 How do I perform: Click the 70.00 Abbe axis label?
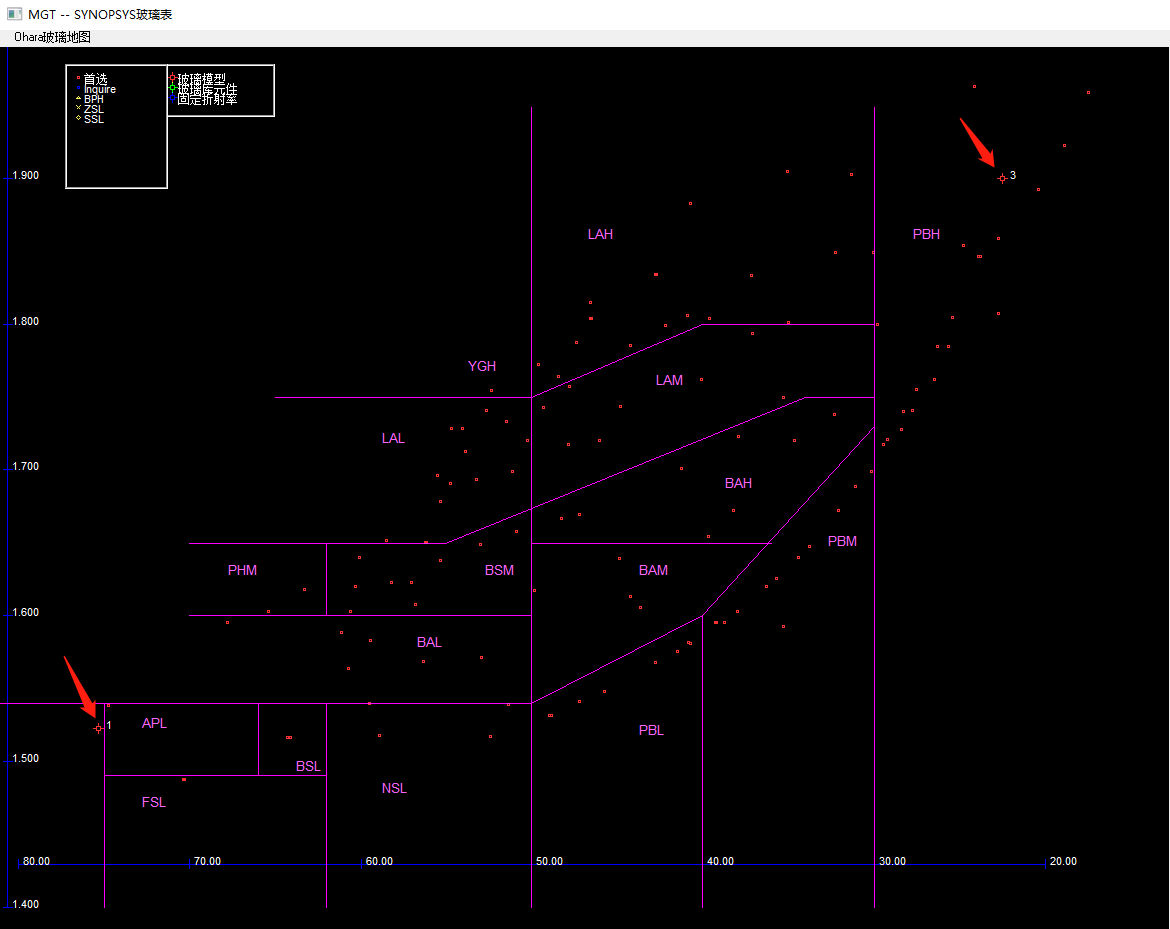(207, 861)
